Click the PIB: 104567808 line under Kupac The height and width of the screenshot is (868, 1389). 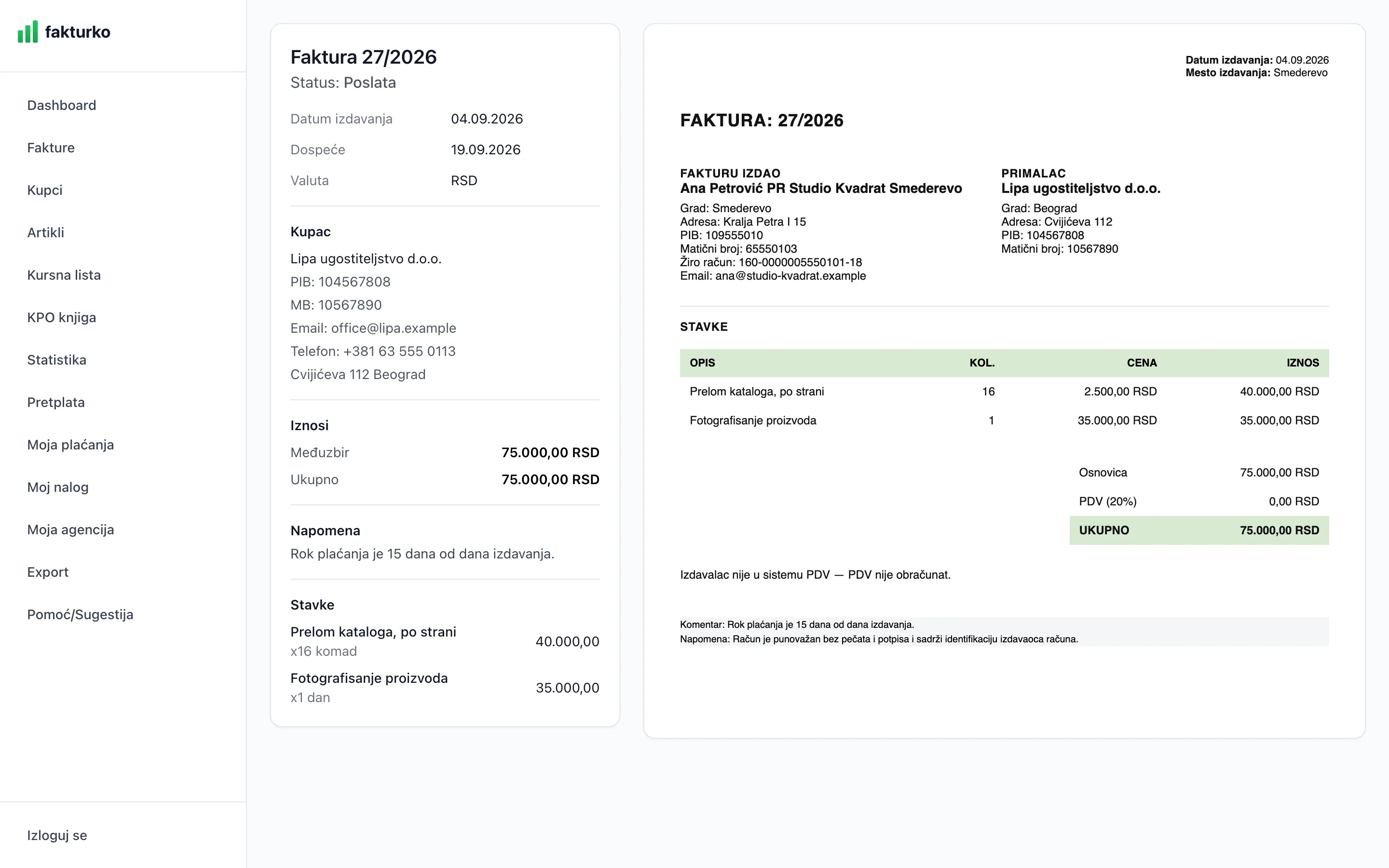click(x=340, y=283)
